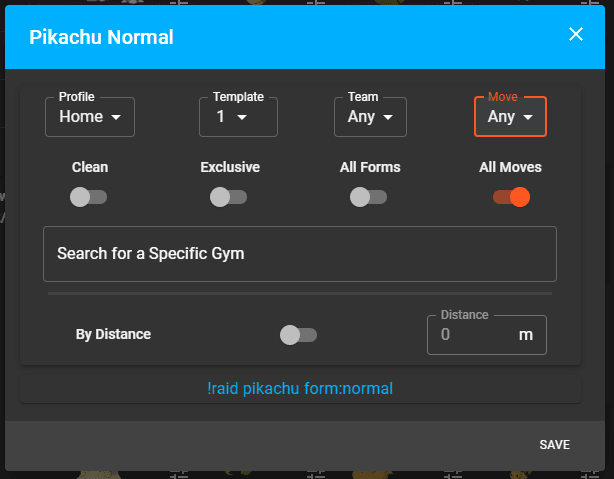Expand the Template dropdown
614x479 pixels.
tap(238, 117)
